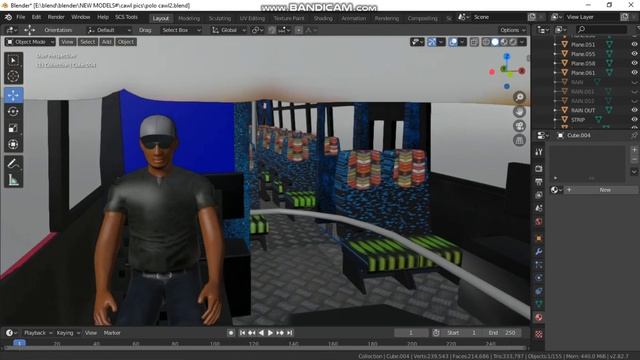Toggle visibility of RAIN OUT object
Image resolution: width=640 pixels, height=360 pixels.
[x=634, y=110]
